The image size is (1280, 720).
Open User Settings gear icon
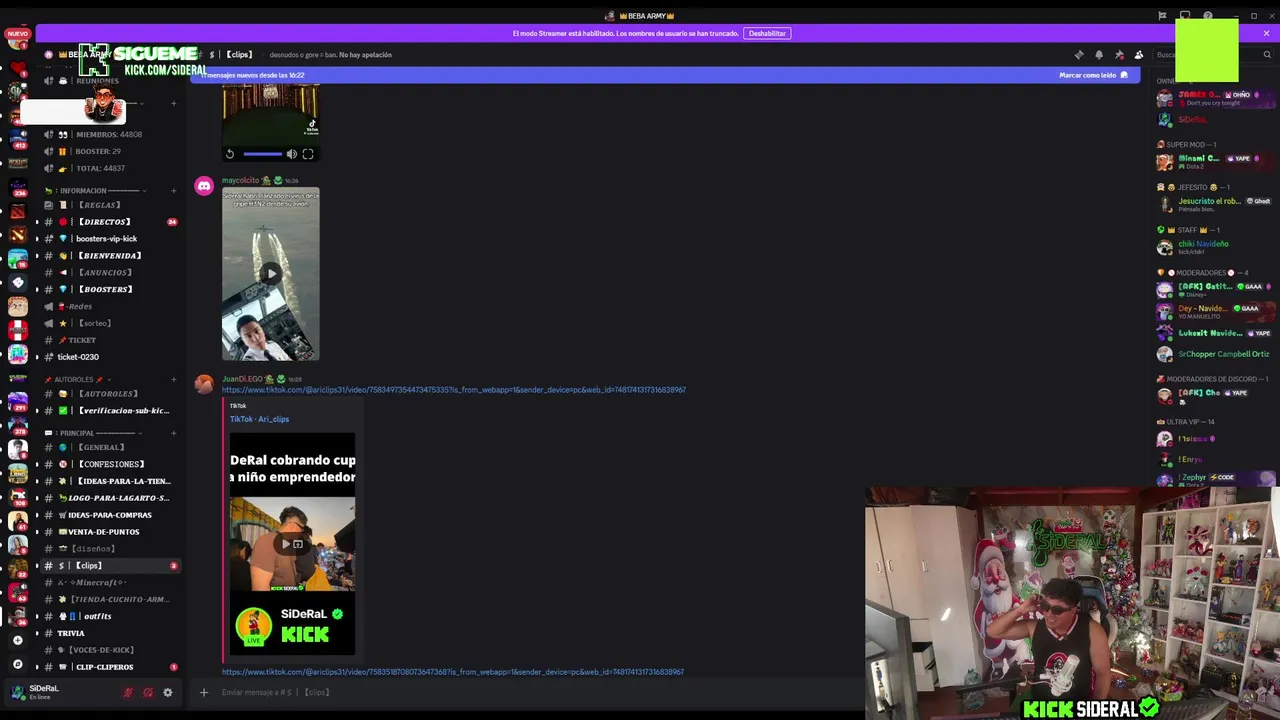pos(168,692)
